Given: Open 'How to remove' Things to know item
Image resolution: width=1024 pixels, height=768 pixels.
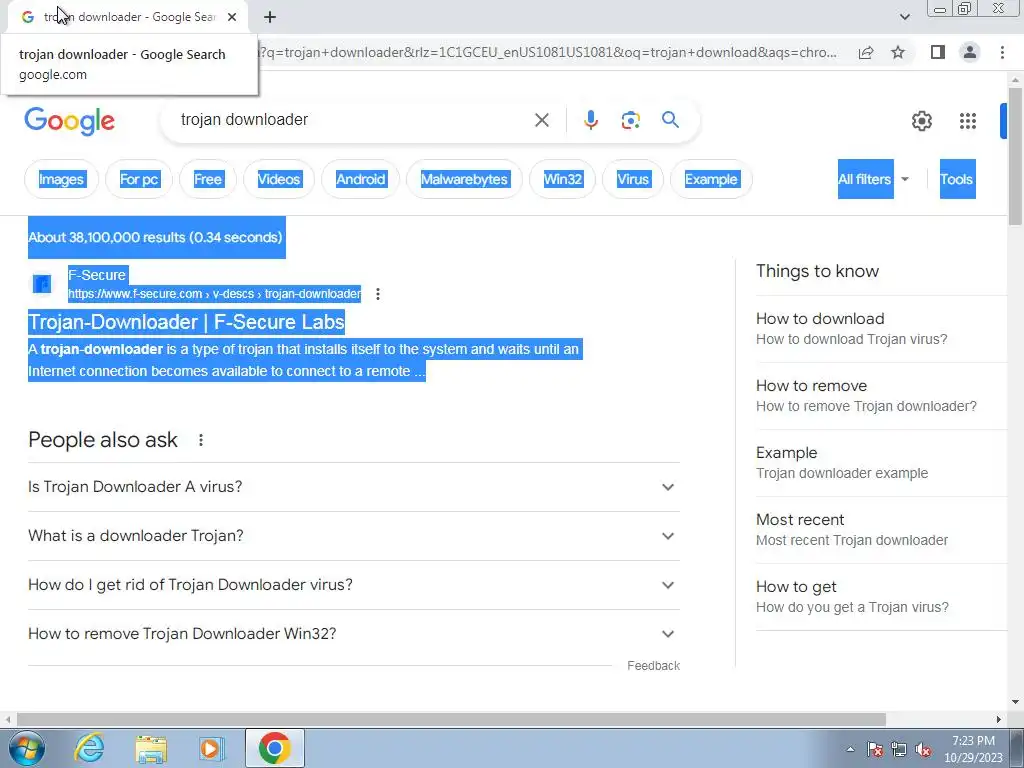Looking at the screenshot, I should pos(881,396).
